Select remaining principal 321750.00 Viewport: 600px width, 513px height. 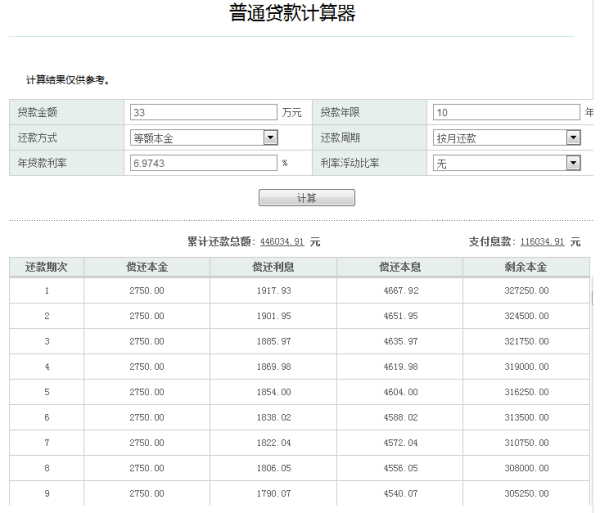tap(527, 341)
